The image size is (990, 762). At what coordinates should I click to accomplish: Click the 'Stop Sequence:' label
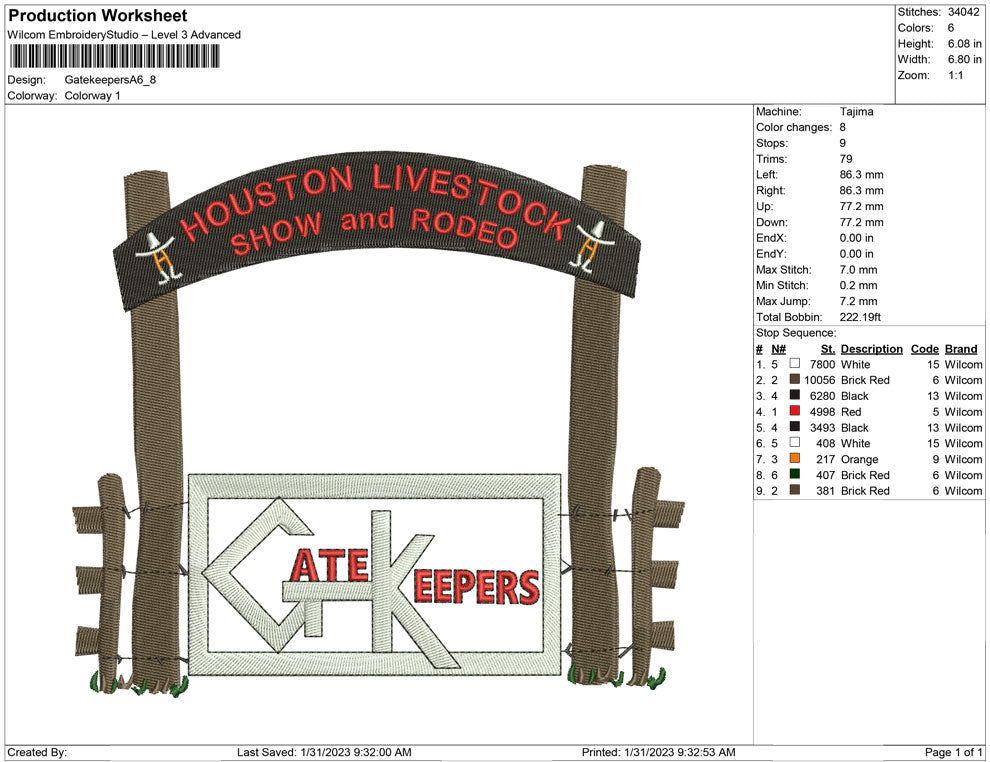[x=796, y=333]
